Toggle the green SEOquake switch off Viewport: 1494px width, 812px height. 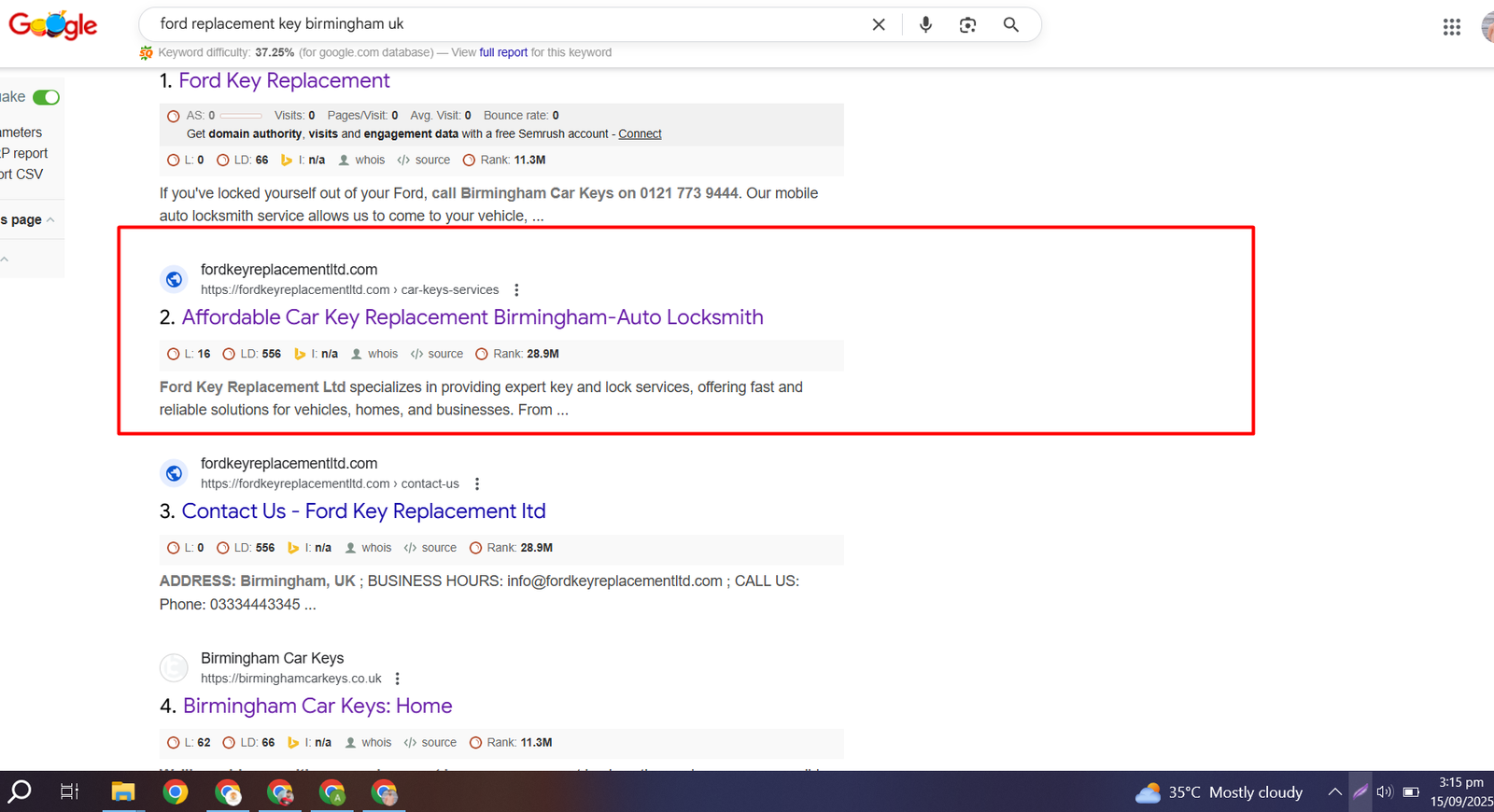coord(46,97)
